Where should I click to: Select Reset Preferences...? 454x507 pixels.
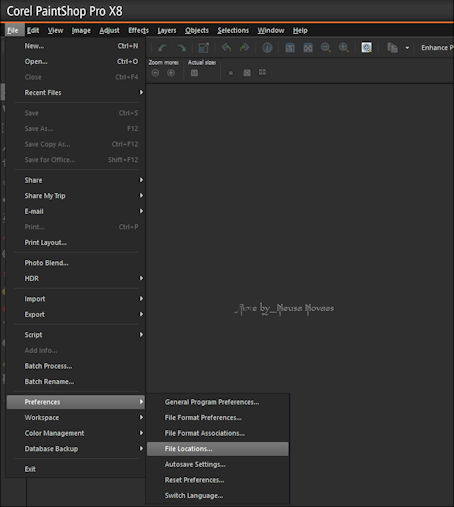tap(218, 480)
